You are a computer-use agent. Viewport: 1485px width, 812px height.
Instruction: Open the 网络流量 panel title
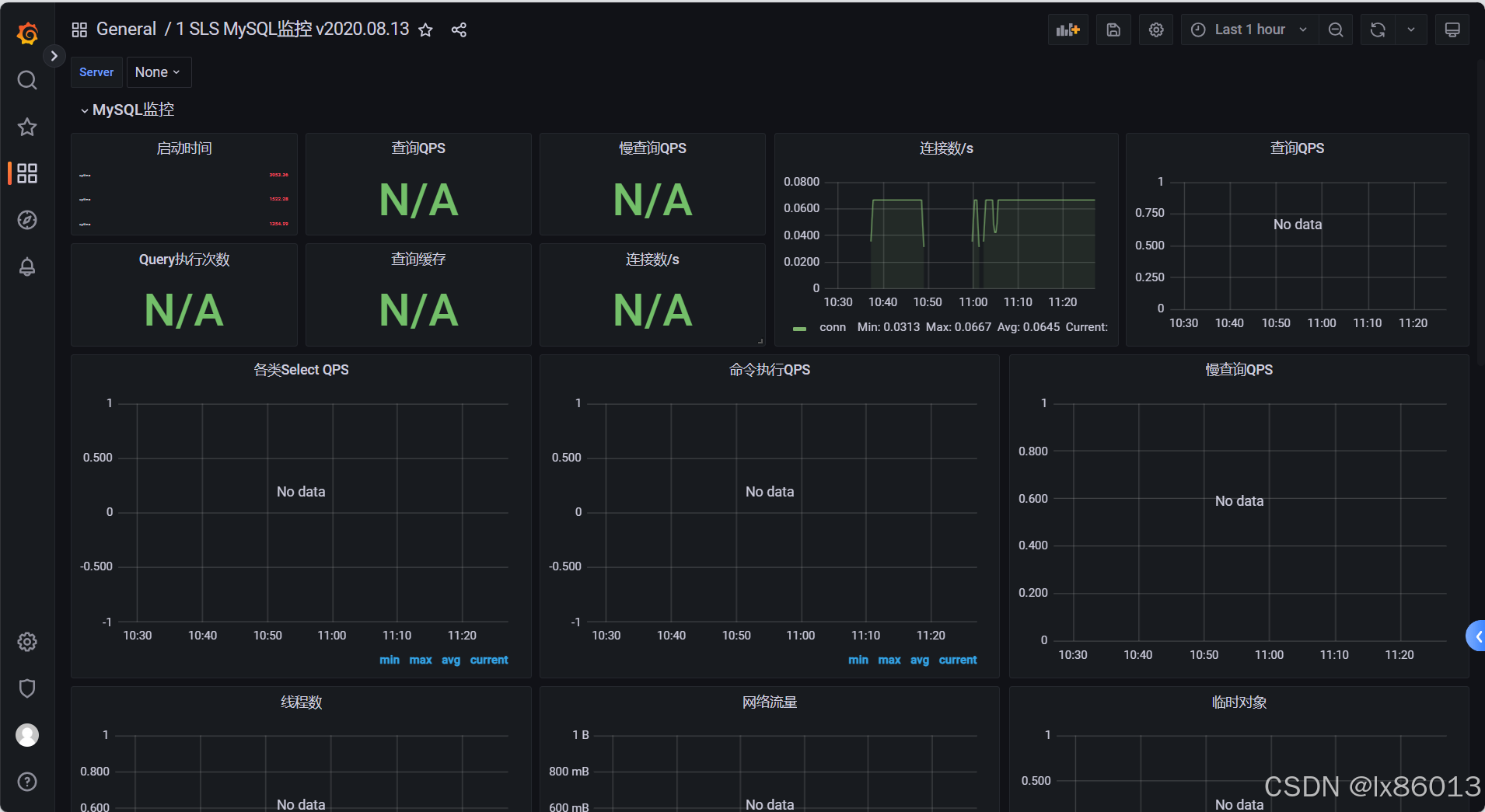click(770, 702)
